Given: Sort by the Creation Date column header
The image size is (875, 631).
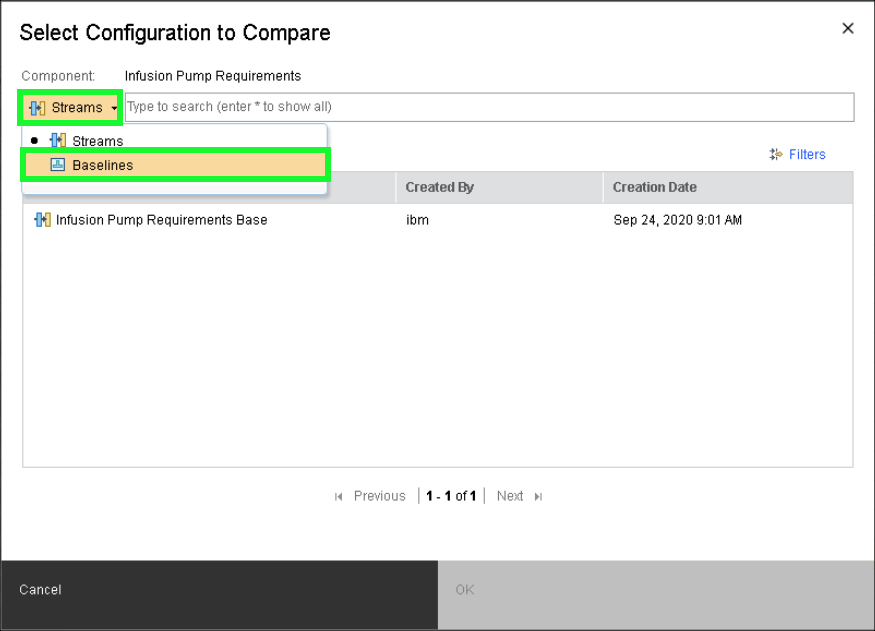Looking at the screenshot, I should 654,187.
